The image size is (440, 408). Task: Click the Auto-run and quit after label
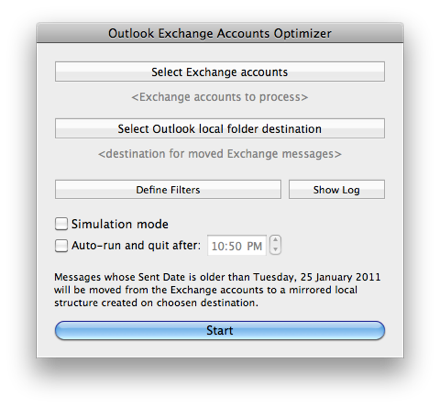136,246
